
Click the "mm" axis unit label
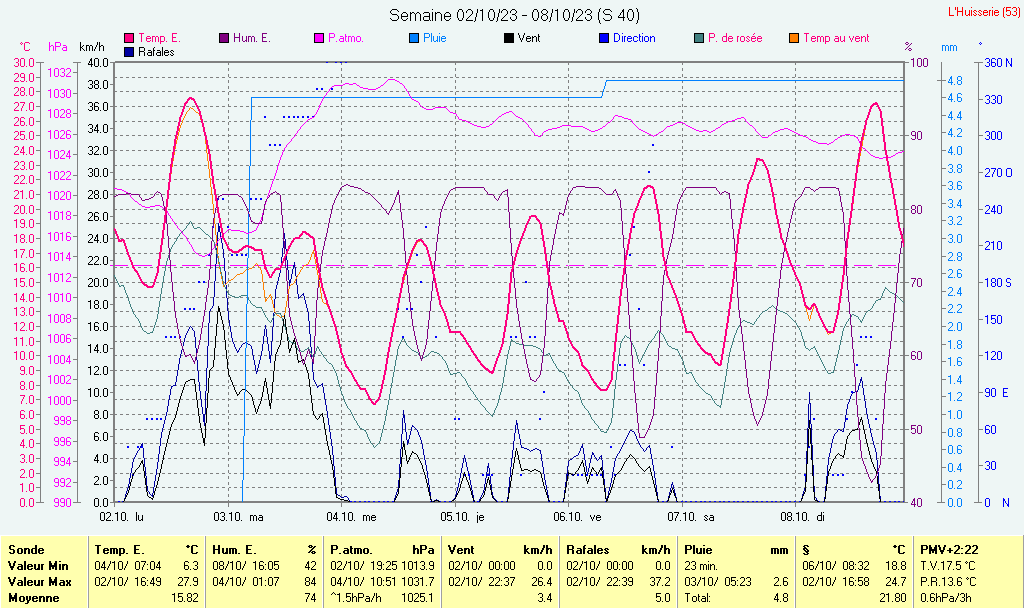[949, 48]
